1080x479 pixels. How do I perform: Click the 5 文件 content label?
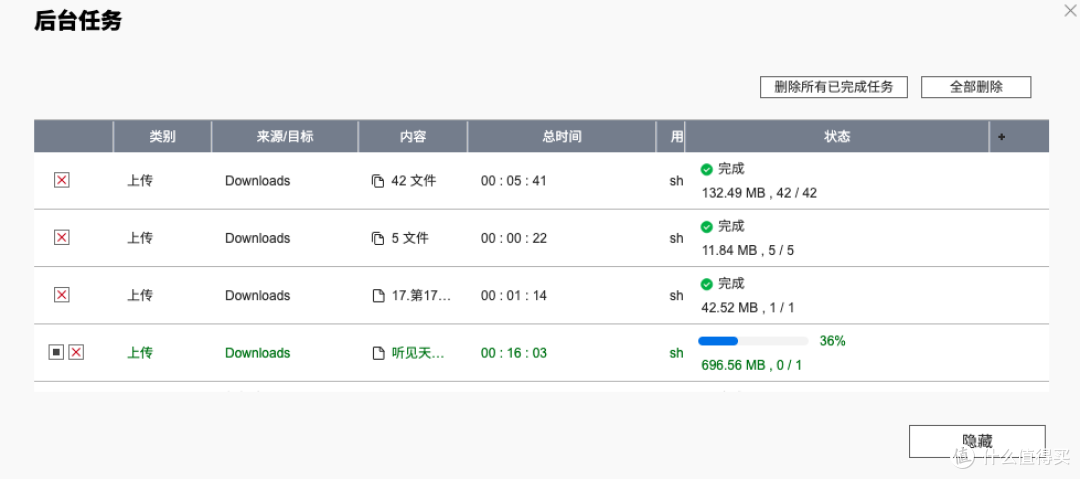pyautogui.click(x=410, y=238)
